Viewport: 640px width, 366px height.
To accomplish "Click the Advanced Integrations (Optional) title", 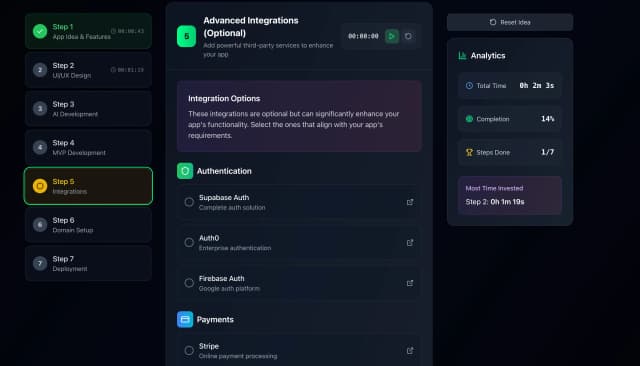I will tap(251, 27).
